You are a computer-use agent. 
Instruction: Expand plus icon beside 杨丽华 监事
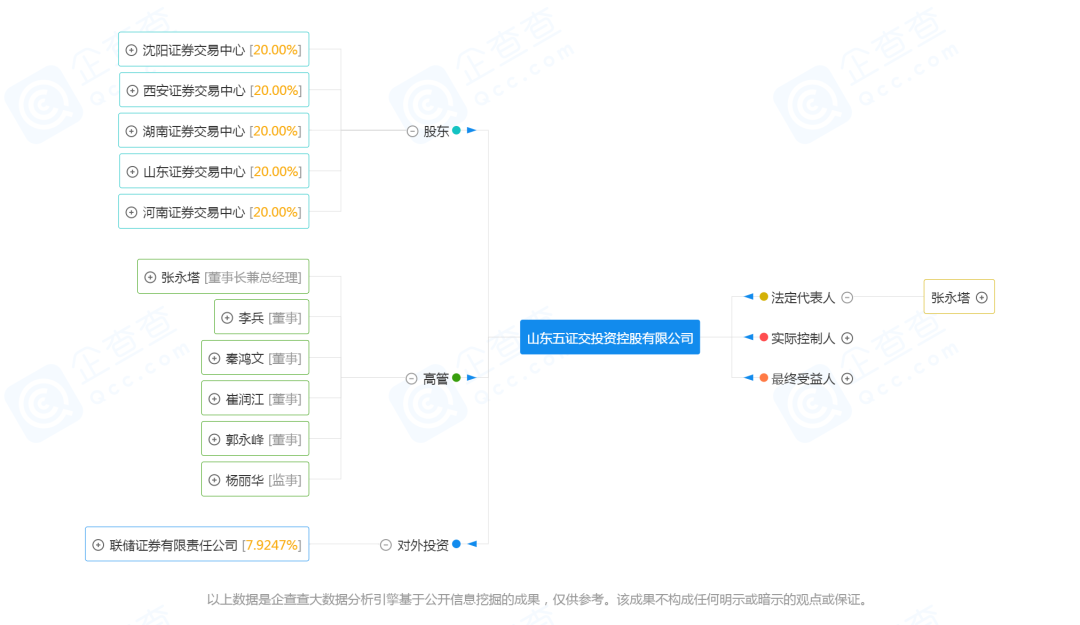pyautogui.click(x=214, y=480)
